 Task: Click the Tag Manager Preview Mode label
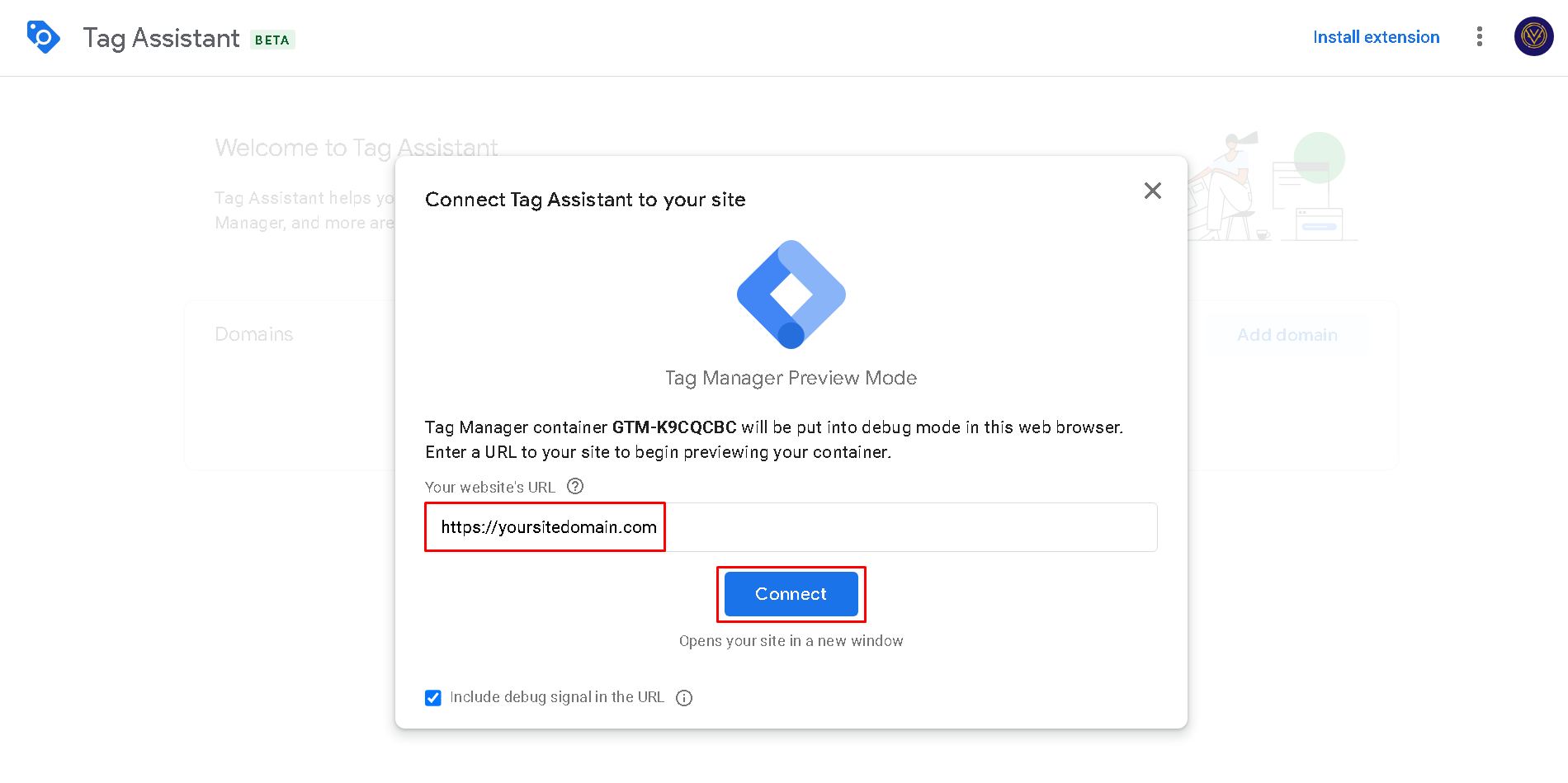pos(791,378)
